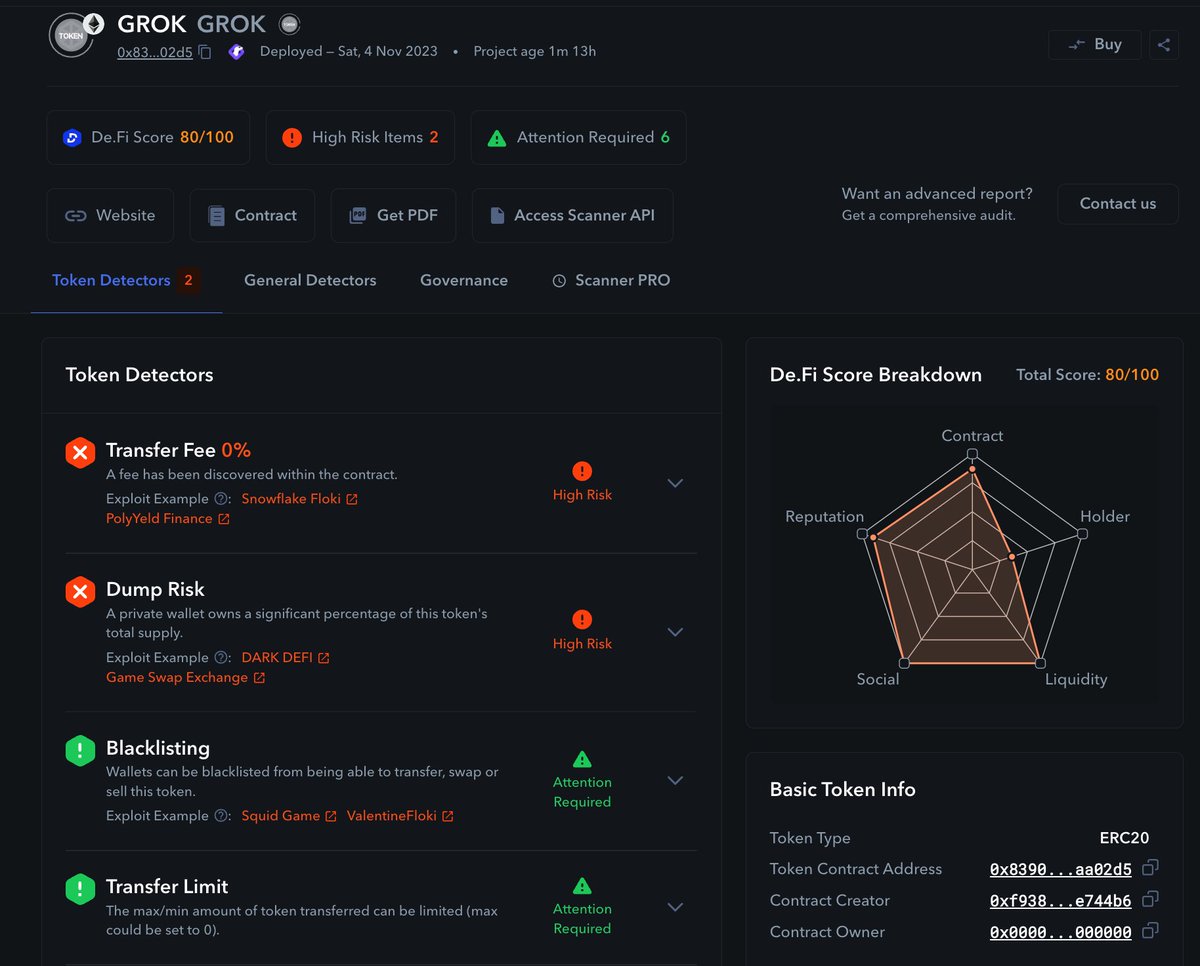Viewport: 1200px width, 966px height.
Task: Open the project Website button
Action: click(110, 215)
